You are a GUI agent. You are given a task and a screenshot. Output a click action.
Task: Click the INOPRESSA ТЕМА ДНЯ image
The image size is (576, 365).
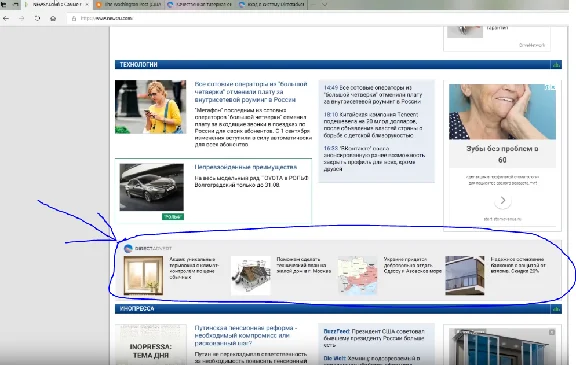click(150, 344)
